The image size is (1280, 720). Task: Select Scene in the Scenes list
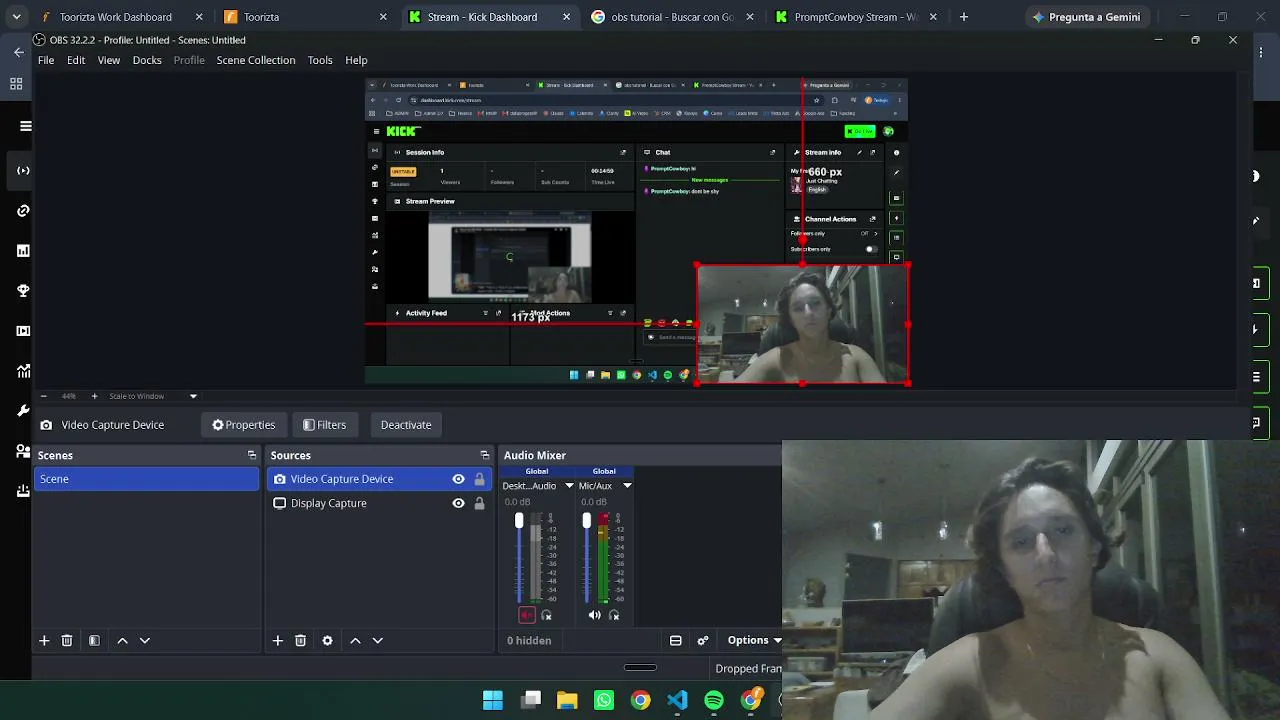[x=147, y=479]
